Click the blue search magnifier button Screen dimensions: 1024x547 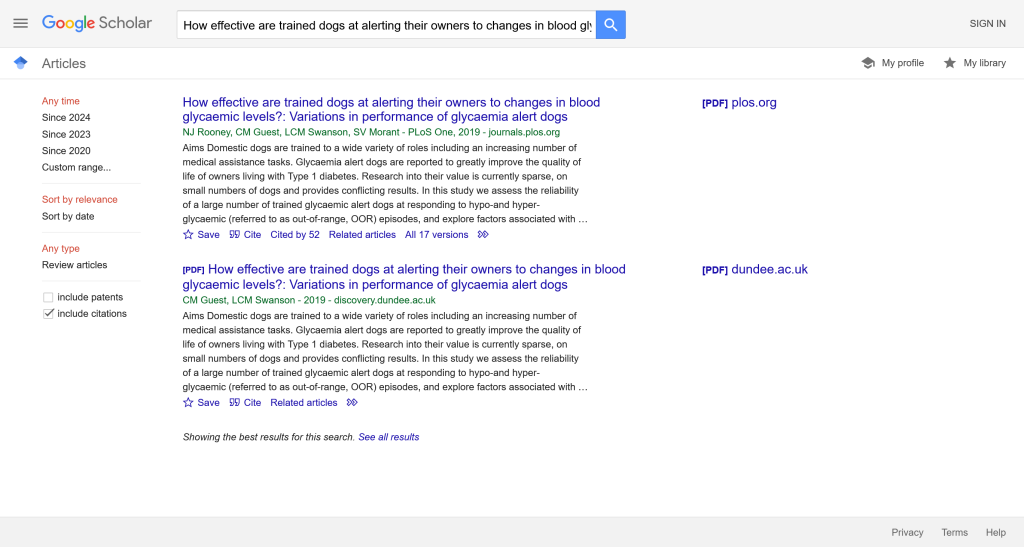point(611,25)
